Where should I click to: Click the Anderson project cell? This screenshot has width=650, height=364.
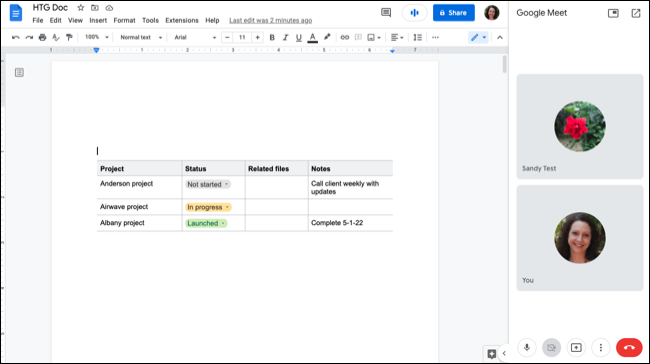[x=139, y=187]
